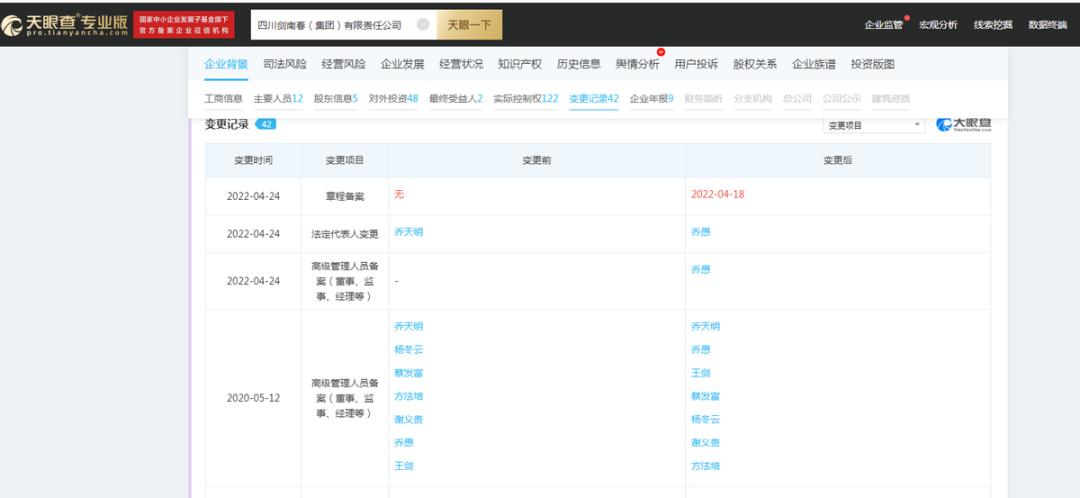Click the red official credit agency badge

184,25
